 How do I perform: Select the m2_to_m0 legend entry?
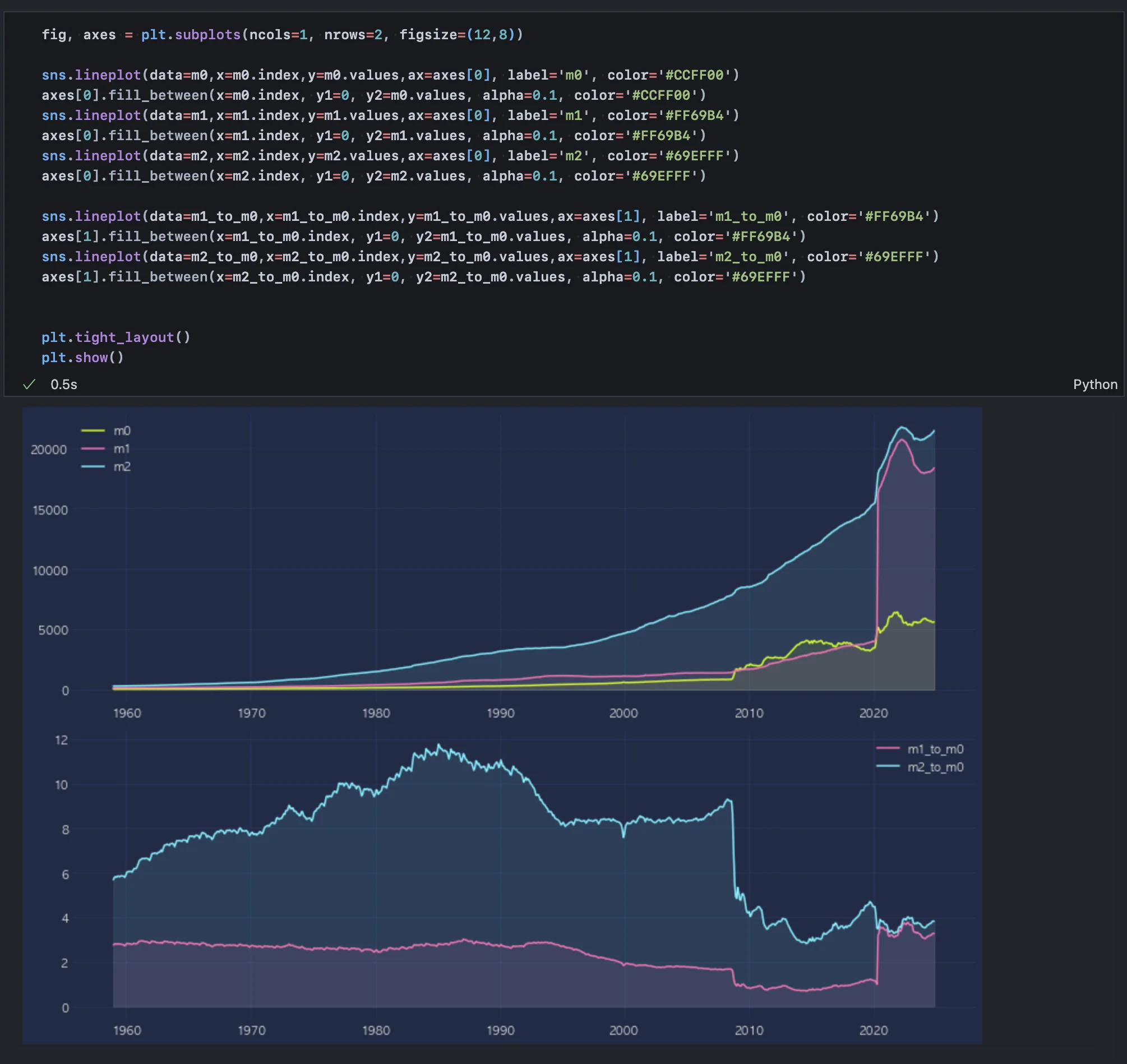[x=935, y=767]
